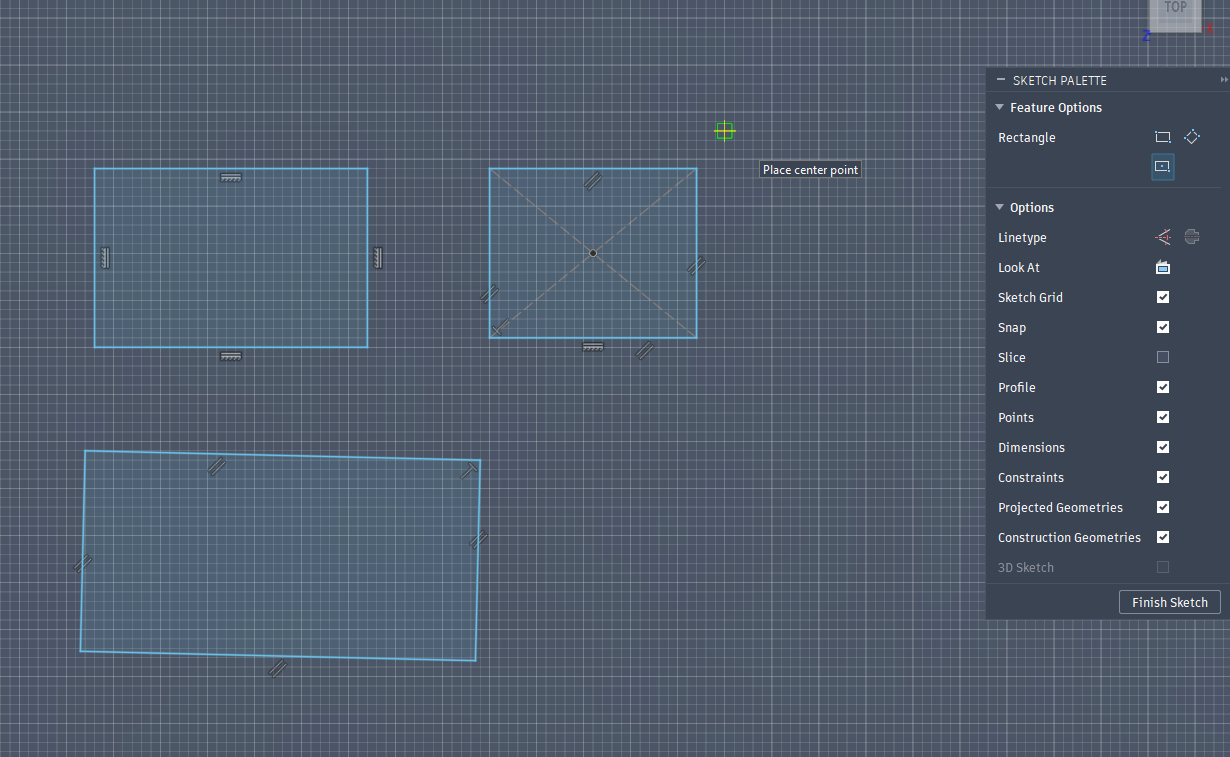Click the TOP face of the ViewCube
This screenshot has height=757, width=1230.
(x=1176, y=10)
